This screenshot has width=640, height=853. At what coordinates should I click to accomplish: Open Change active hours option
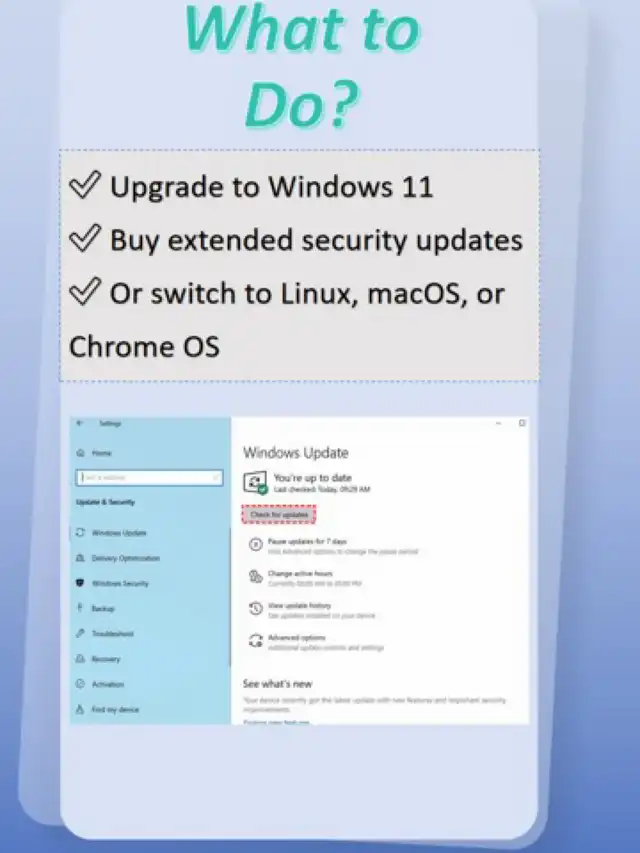click(300, 574)
